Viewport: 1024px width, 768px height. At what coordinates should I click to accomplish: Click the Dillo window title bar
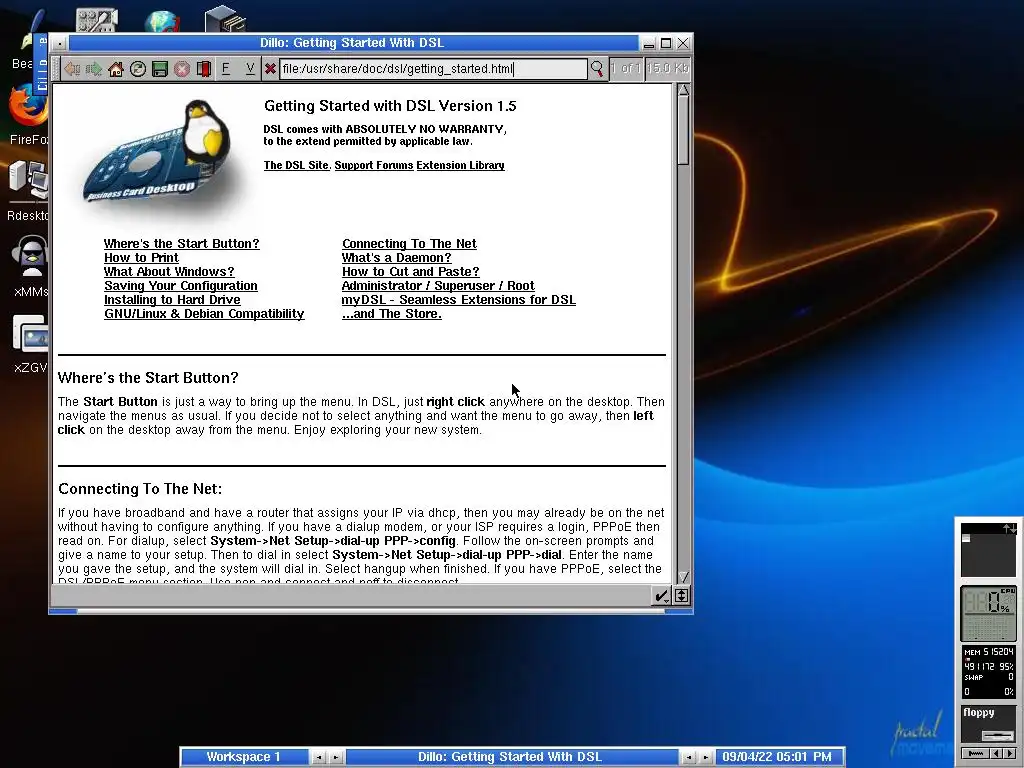pyautogui.click(x=353, y=43)
